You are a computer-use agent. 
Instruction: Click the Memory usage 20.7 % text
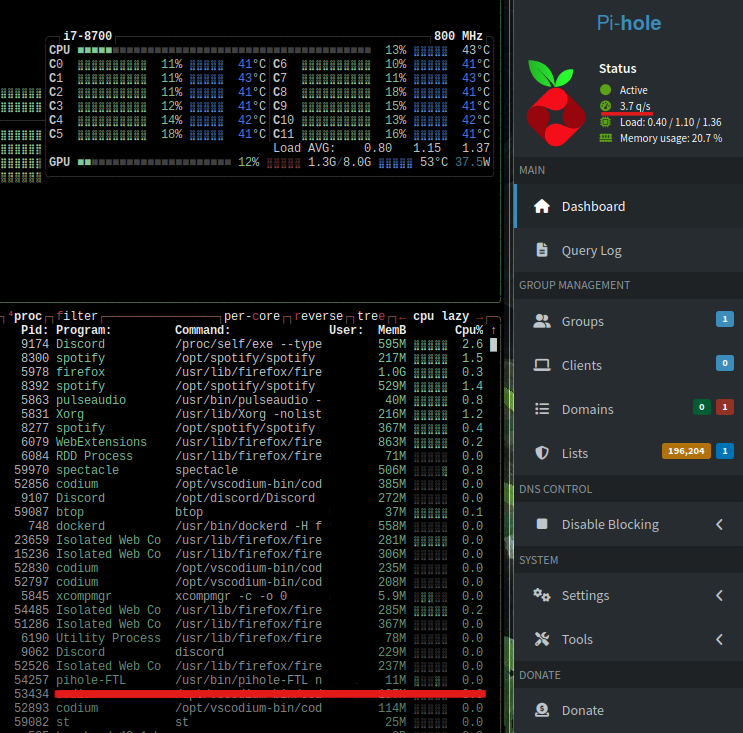[x=671, y=138]
